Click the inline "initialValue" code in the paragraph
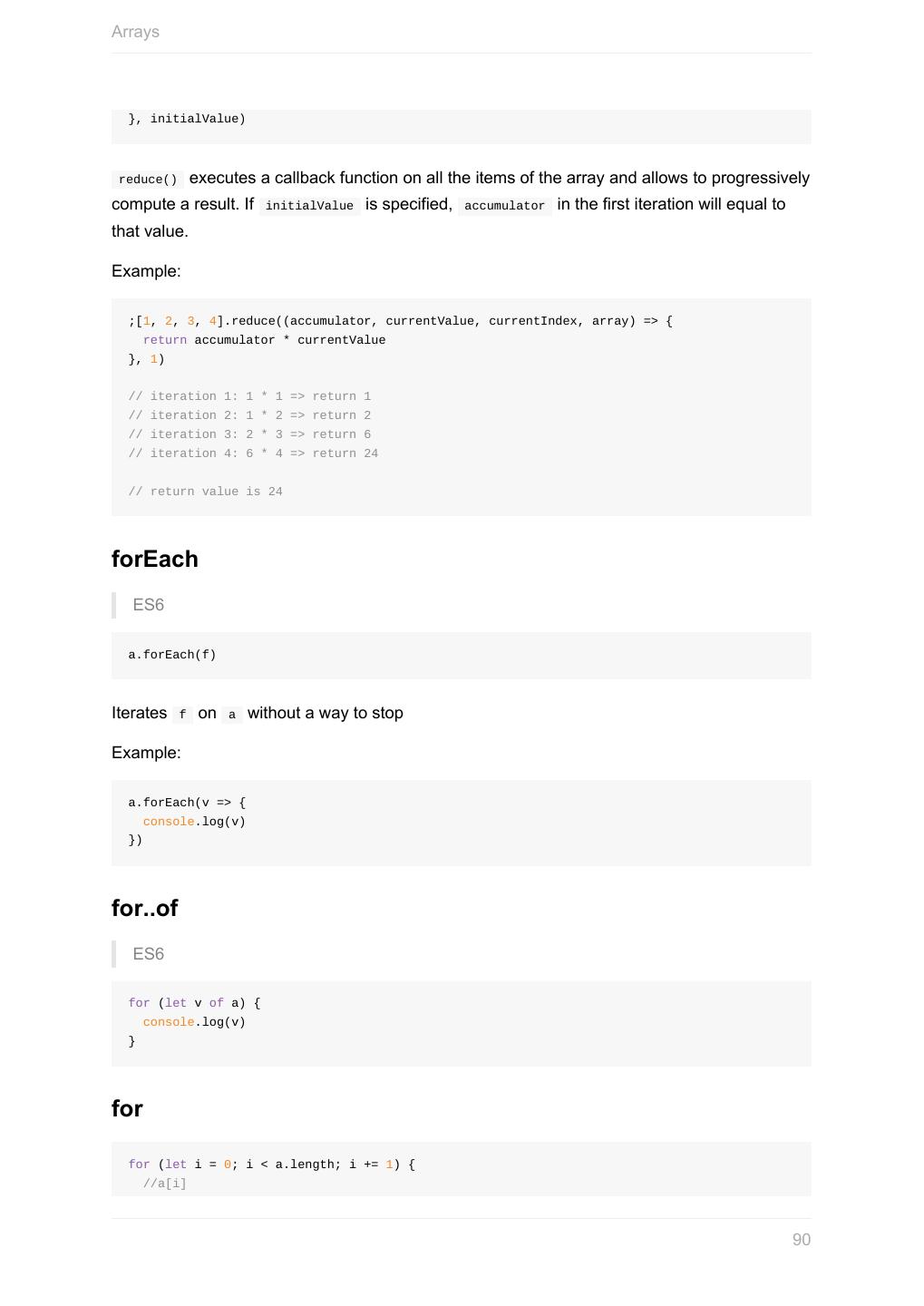The image size is (924, 1306). tap(309, 206)
